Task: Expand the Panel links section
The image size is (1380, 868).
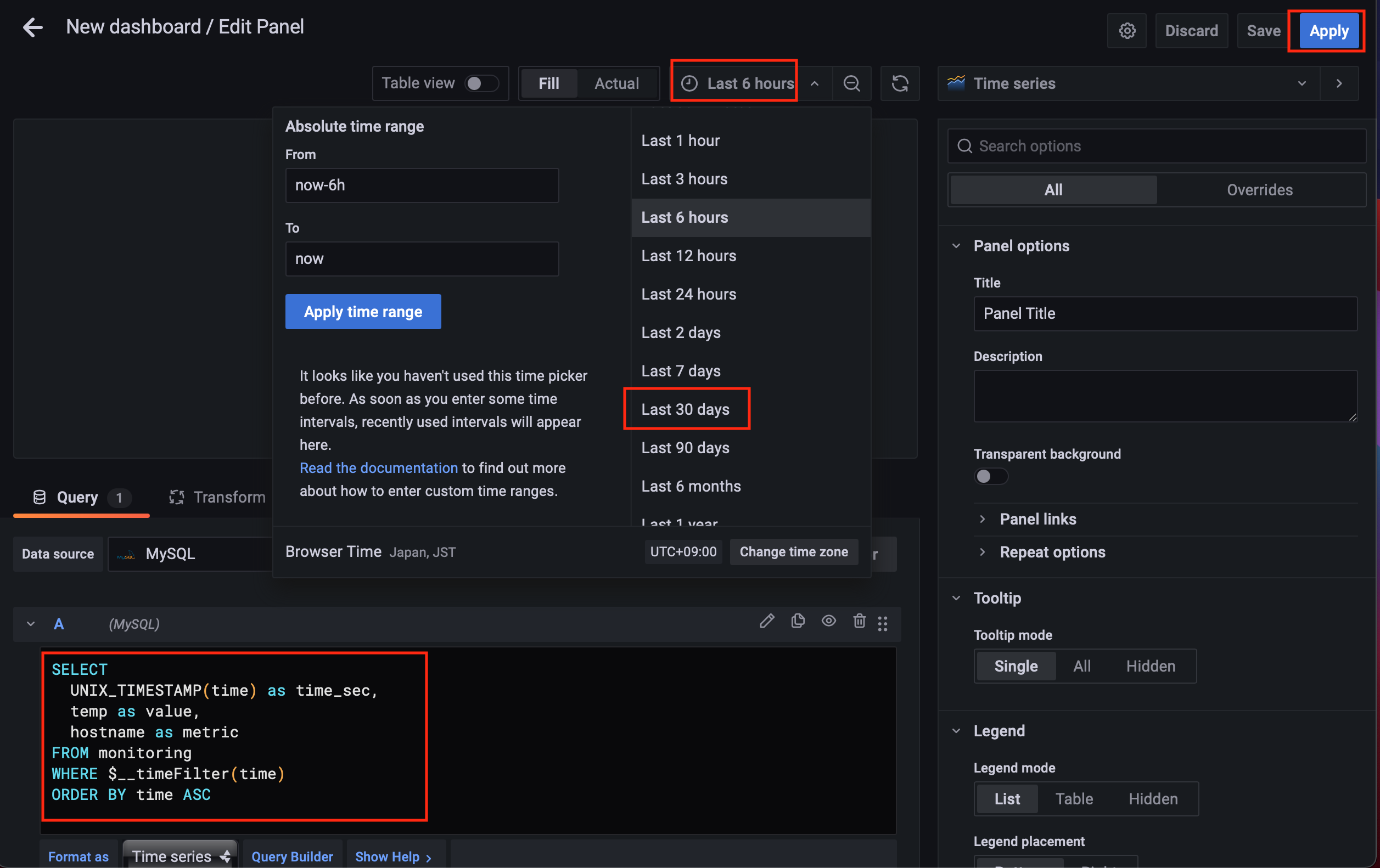Action: click(x=1037, y=519)
